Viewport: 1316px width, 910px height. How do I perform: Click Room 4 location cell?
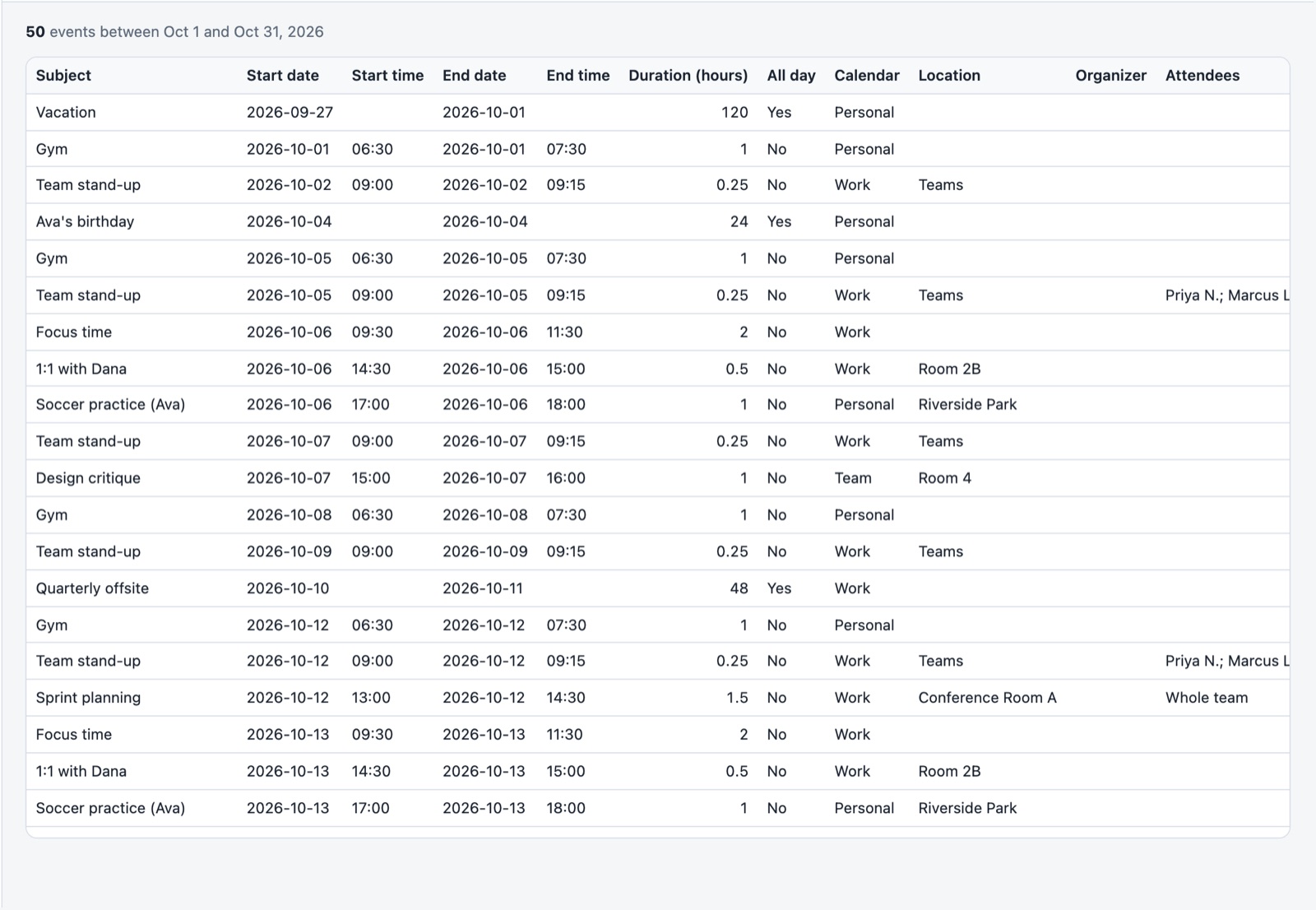945,479
